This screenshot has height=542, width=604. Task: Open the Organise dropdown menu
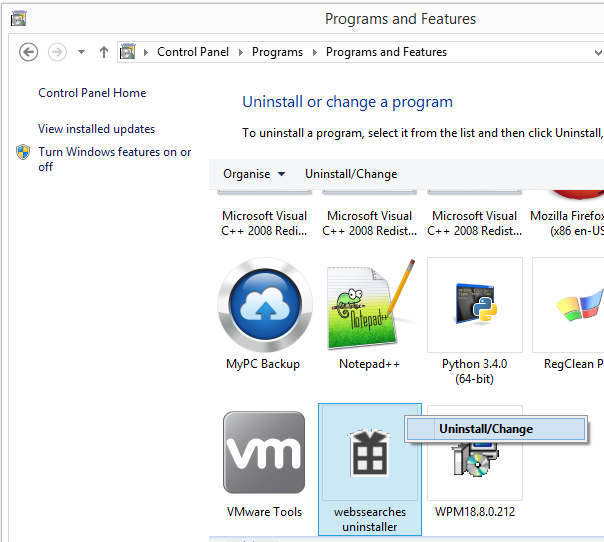pyautogui.click(x=254, y=174)
